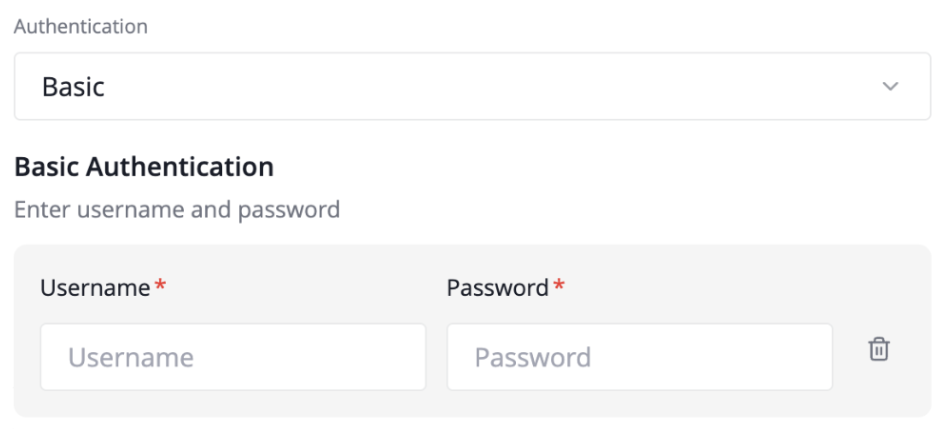This screenshot has width=947, height=429.
Task: Click the trash icon to delete credentials
Action: (878, 349)
